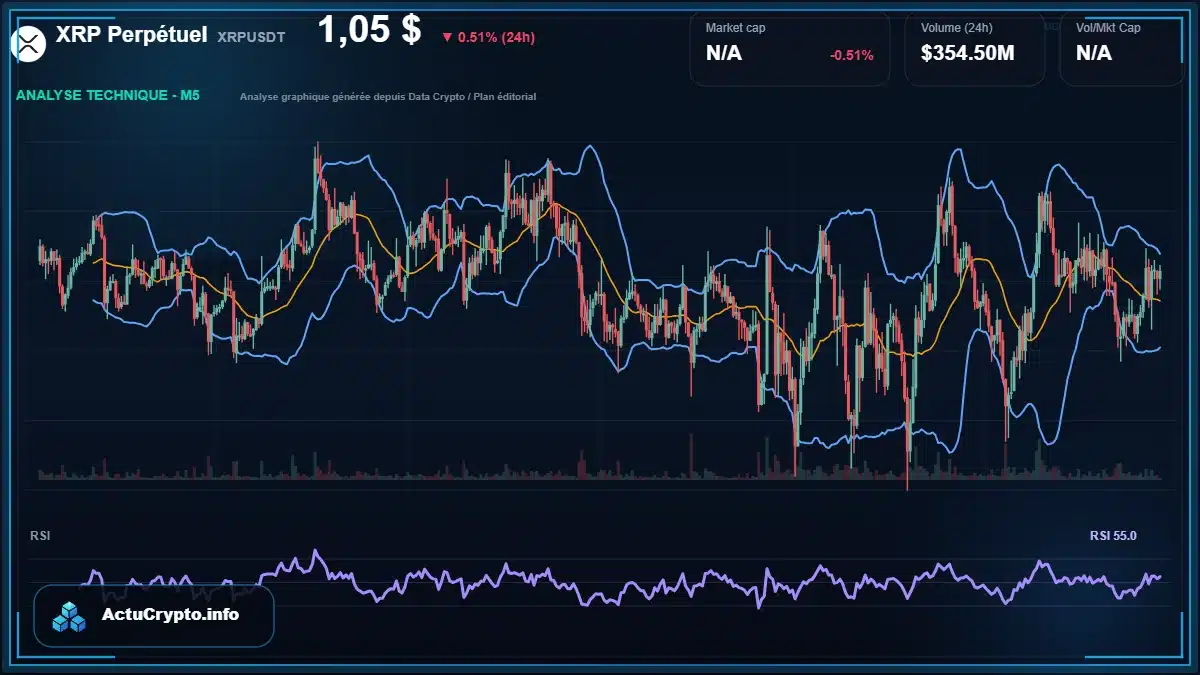Click the RSI panel label
This screenshot has height=675, width=1200.
point(40,536)
